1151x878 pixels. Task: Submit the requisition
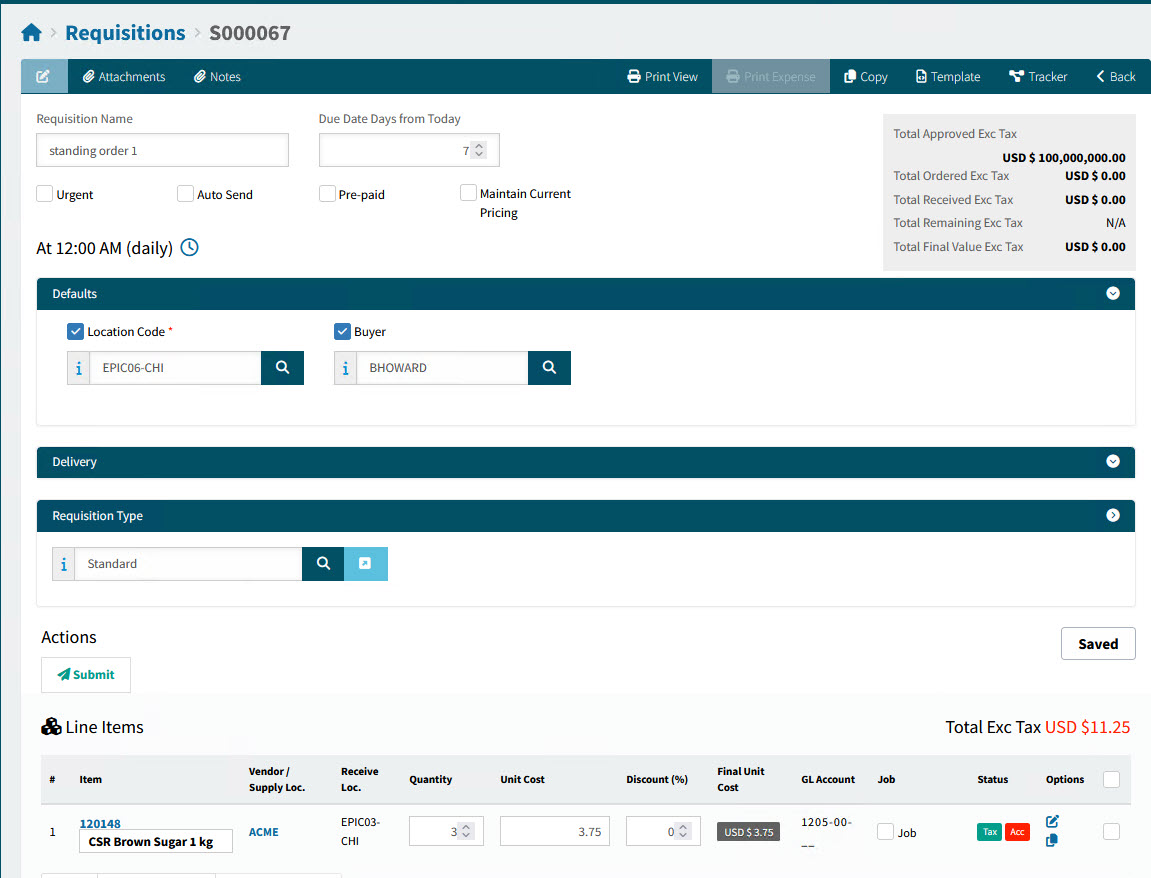(x=86, y=675)
